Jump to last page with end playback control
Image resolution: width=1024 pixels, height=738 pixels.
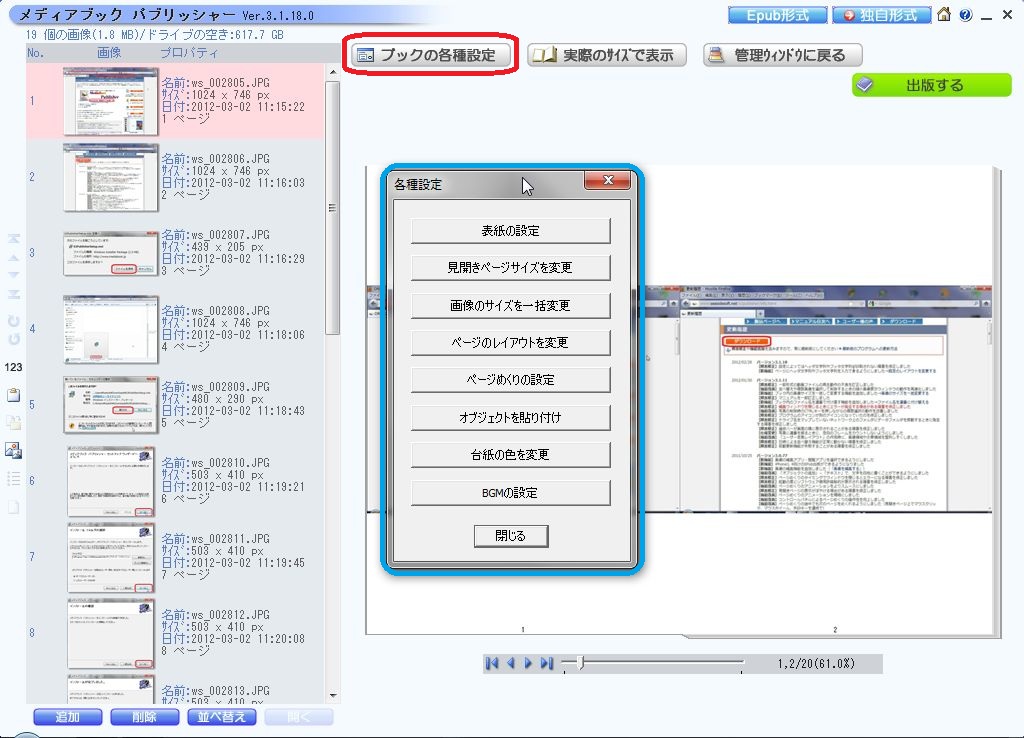[x=545, y=662]
